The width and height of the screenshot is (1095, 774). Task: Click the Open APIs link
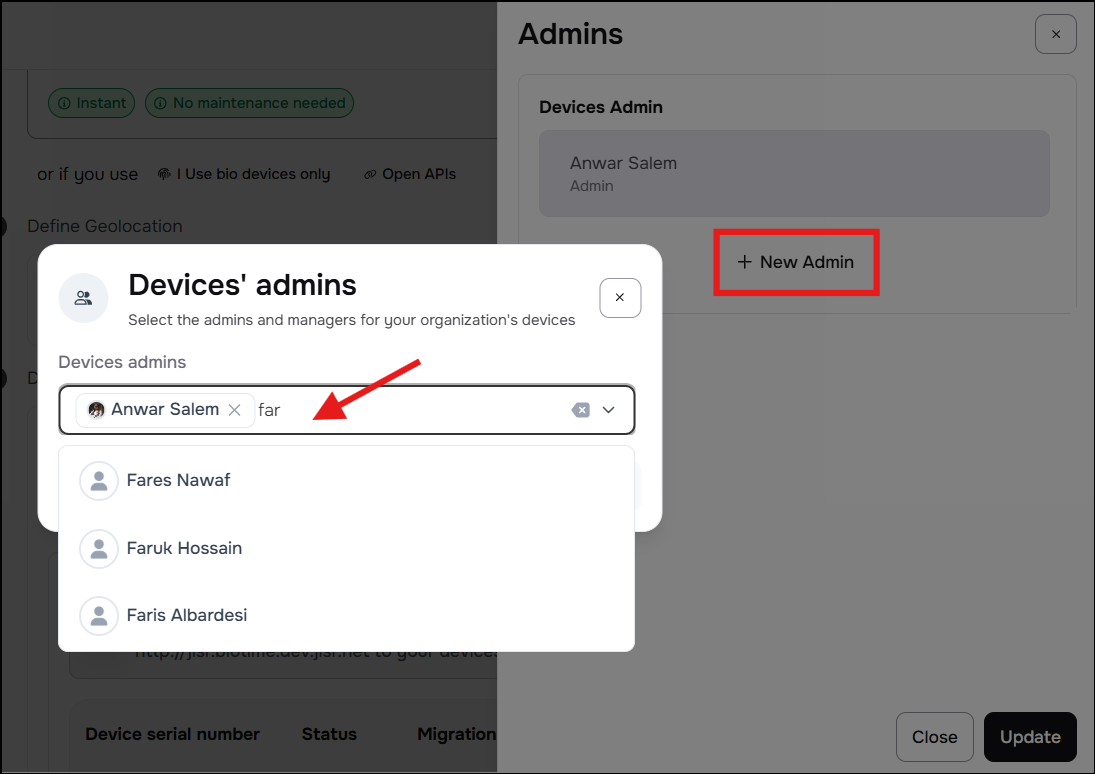pos(410,174)
